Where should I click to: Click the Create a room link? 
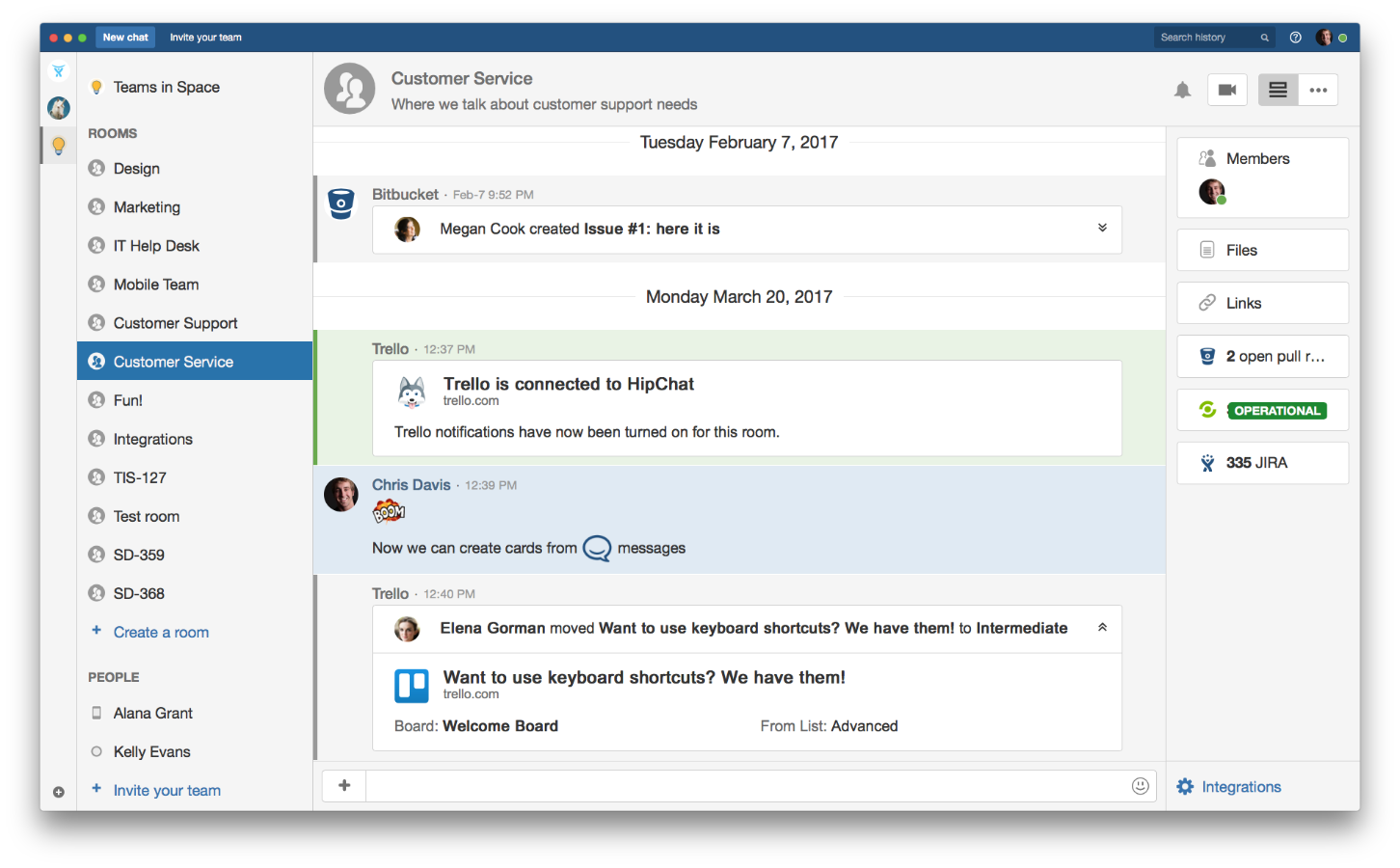(161, 633)
